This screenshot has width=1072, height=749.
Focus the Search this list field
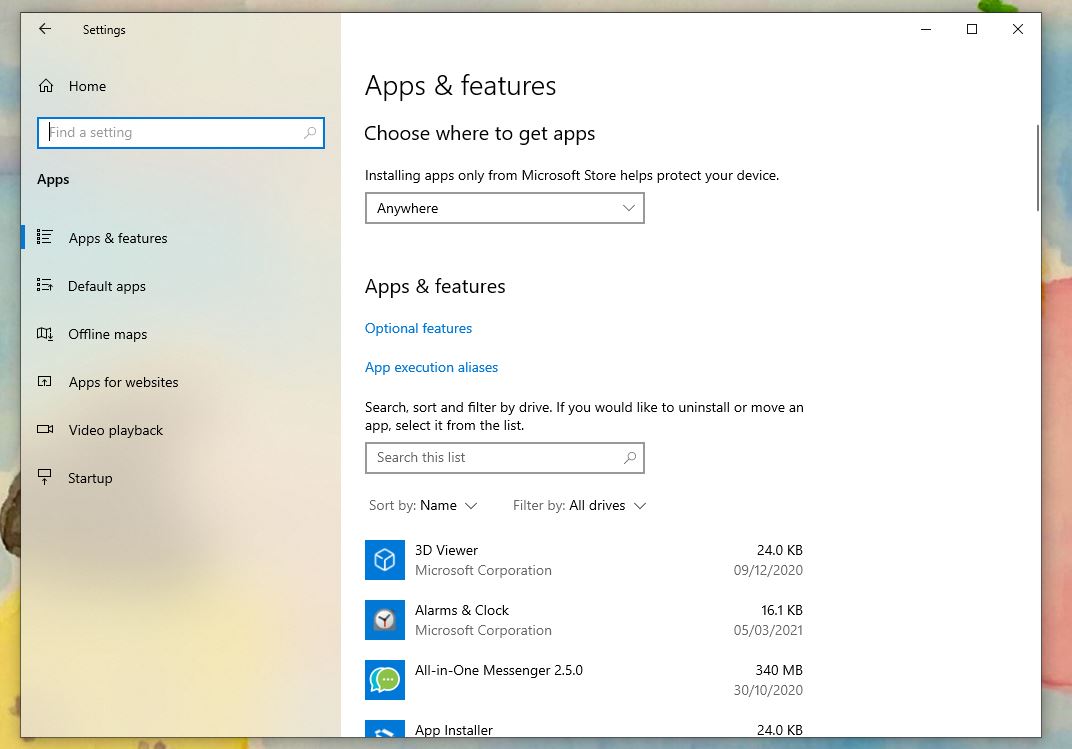click(495, 458)
